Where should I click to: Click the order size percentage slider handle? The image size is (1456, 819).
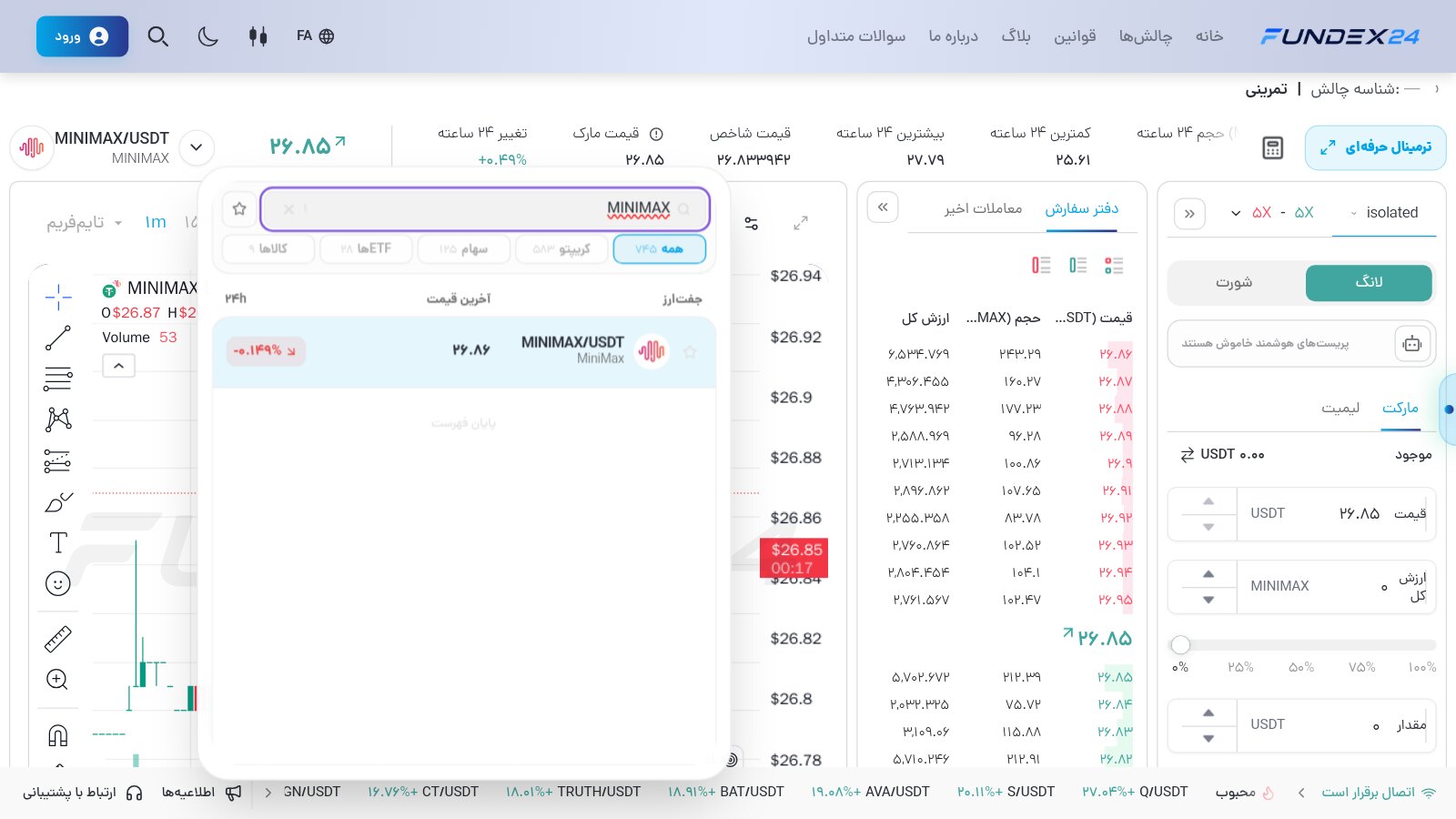tap(1180, 645)
